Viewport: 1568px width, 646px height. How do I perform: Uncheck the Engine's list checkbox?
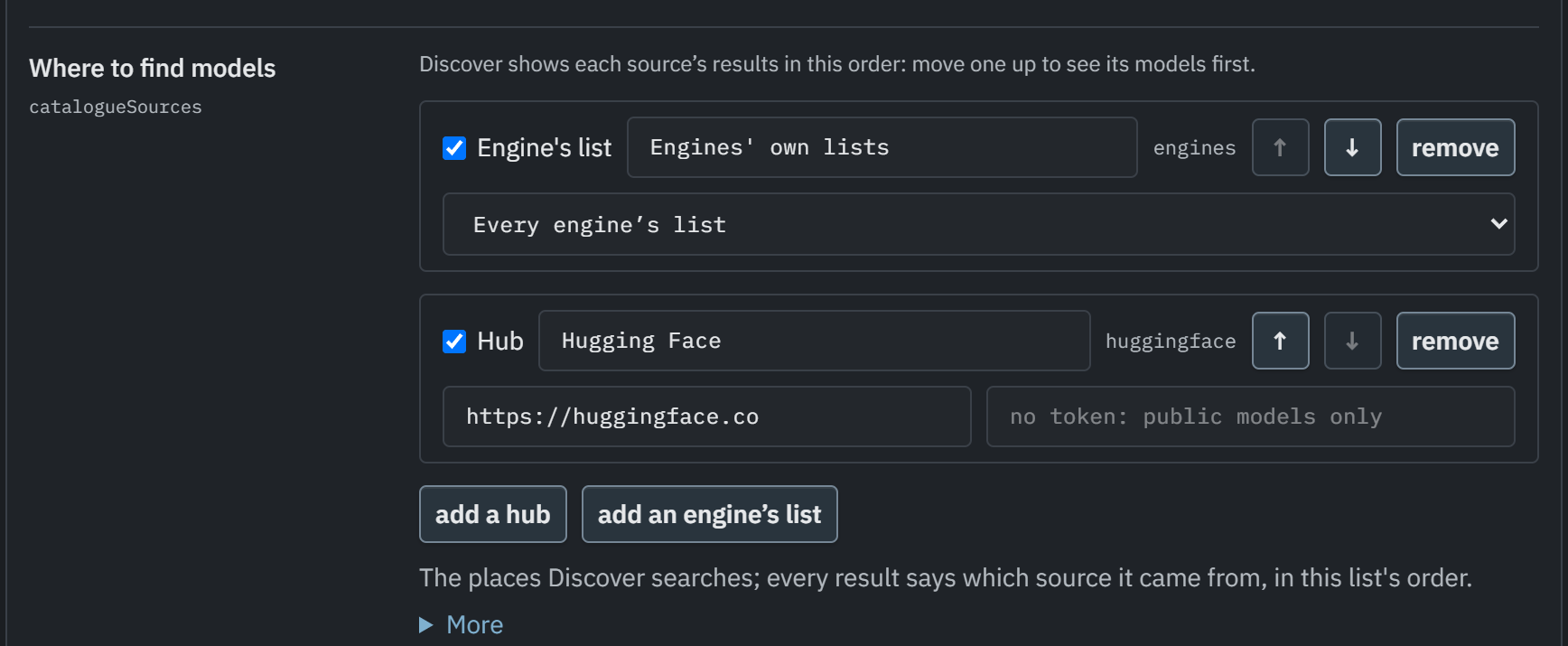tap(454, 147)
